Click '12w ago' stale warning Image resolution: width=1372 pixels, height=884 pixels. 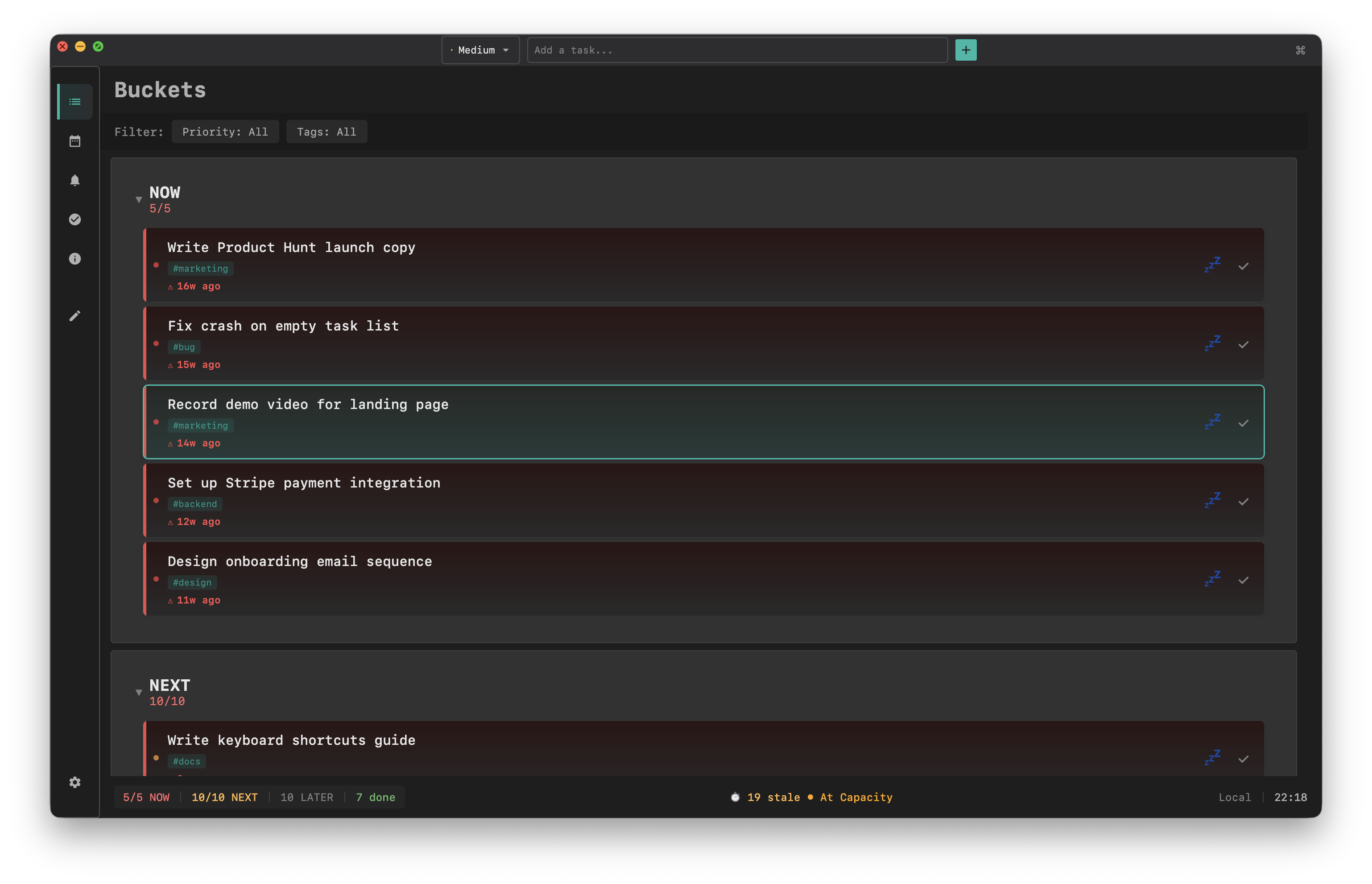click(x=194, y=521)
